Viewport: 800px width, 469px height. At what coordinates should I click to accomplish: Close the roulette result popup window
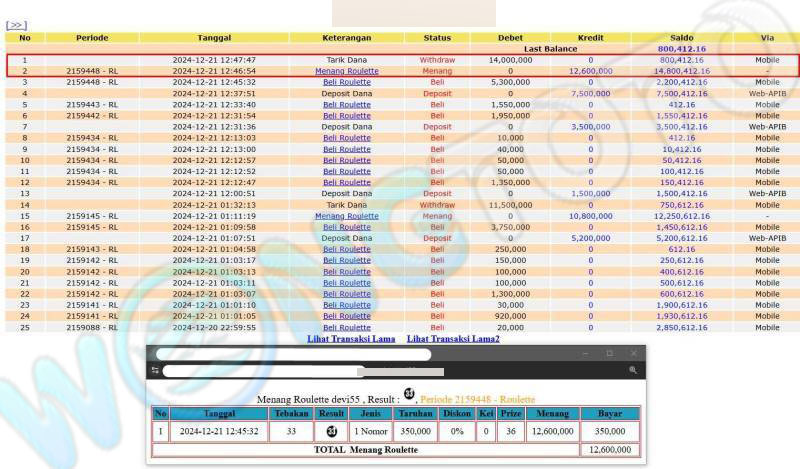[x=633, y=354]
